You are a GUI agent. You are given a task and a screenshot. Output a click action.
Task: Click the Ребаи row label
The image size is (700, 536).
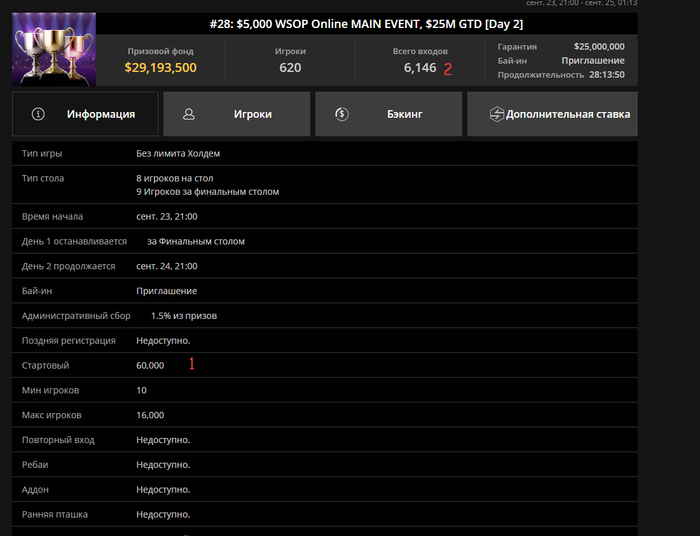point(35,465)
